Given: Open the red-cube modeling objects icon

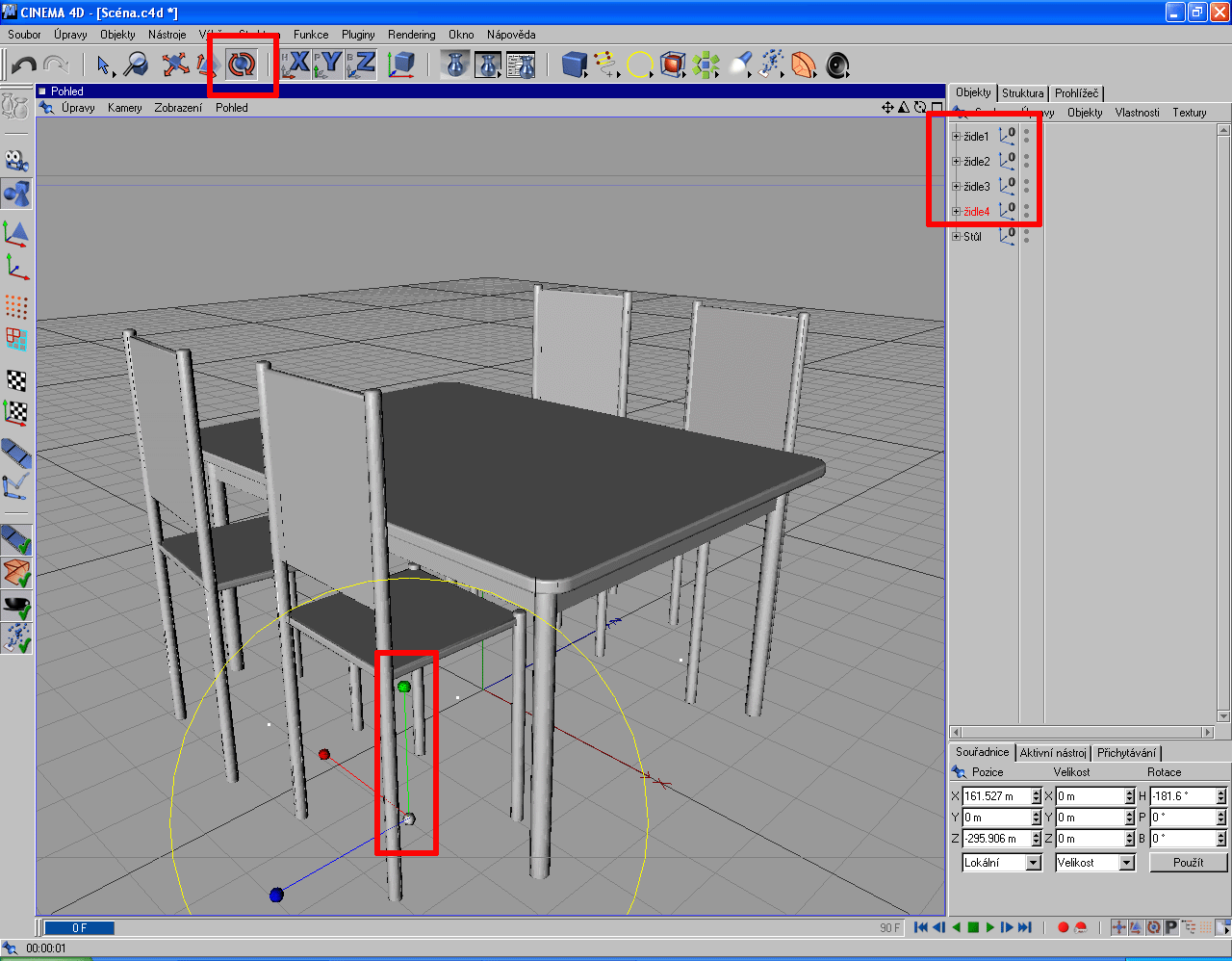Looking at the screenshot, I should pyautogui.click(x=673, y=65).
